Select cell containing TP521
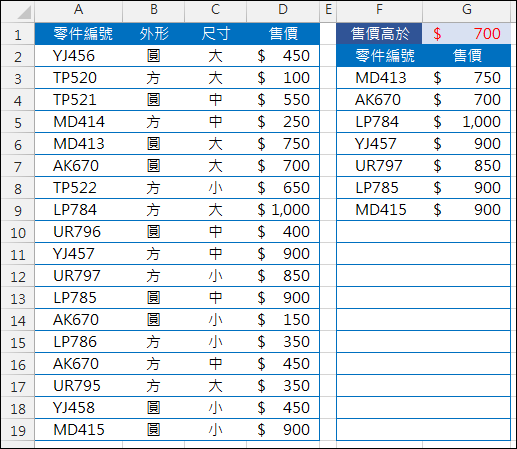Screen dimensions: 517x449 coord(79,100)
